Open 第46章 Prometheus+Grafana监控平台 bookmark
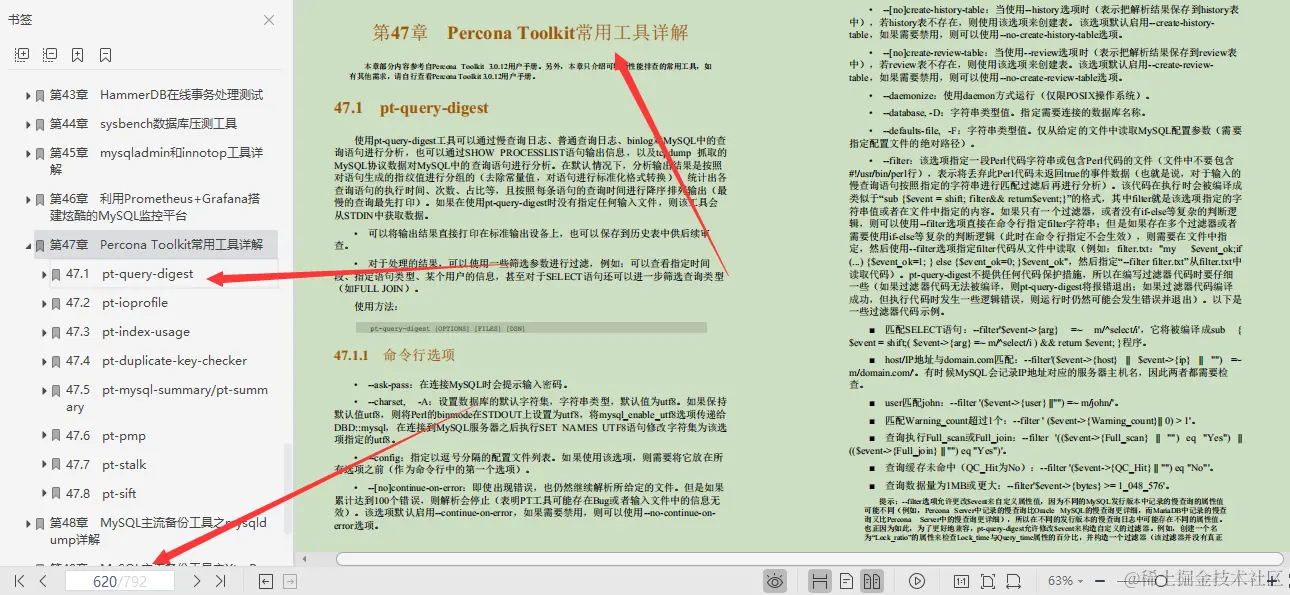This screenshot has height=595, width=1290. tap(154, 207)
